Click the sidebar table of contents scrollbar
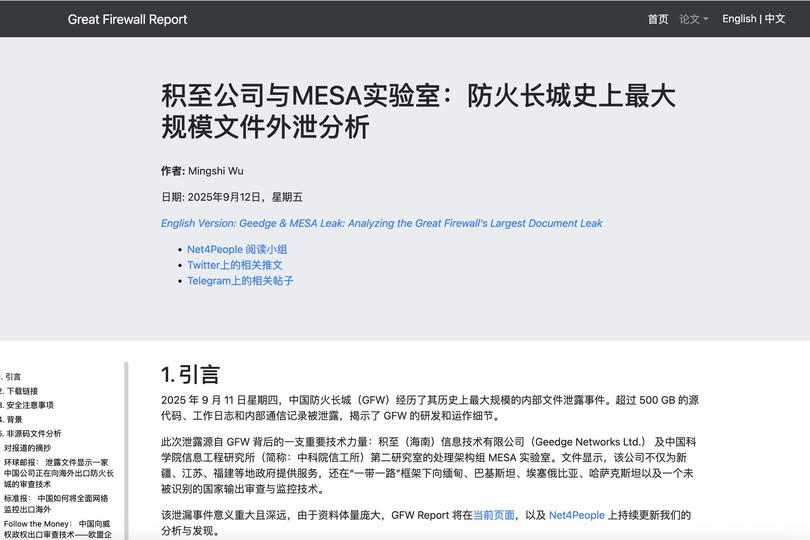Viewport: 810px width, 540px height. 126,451
